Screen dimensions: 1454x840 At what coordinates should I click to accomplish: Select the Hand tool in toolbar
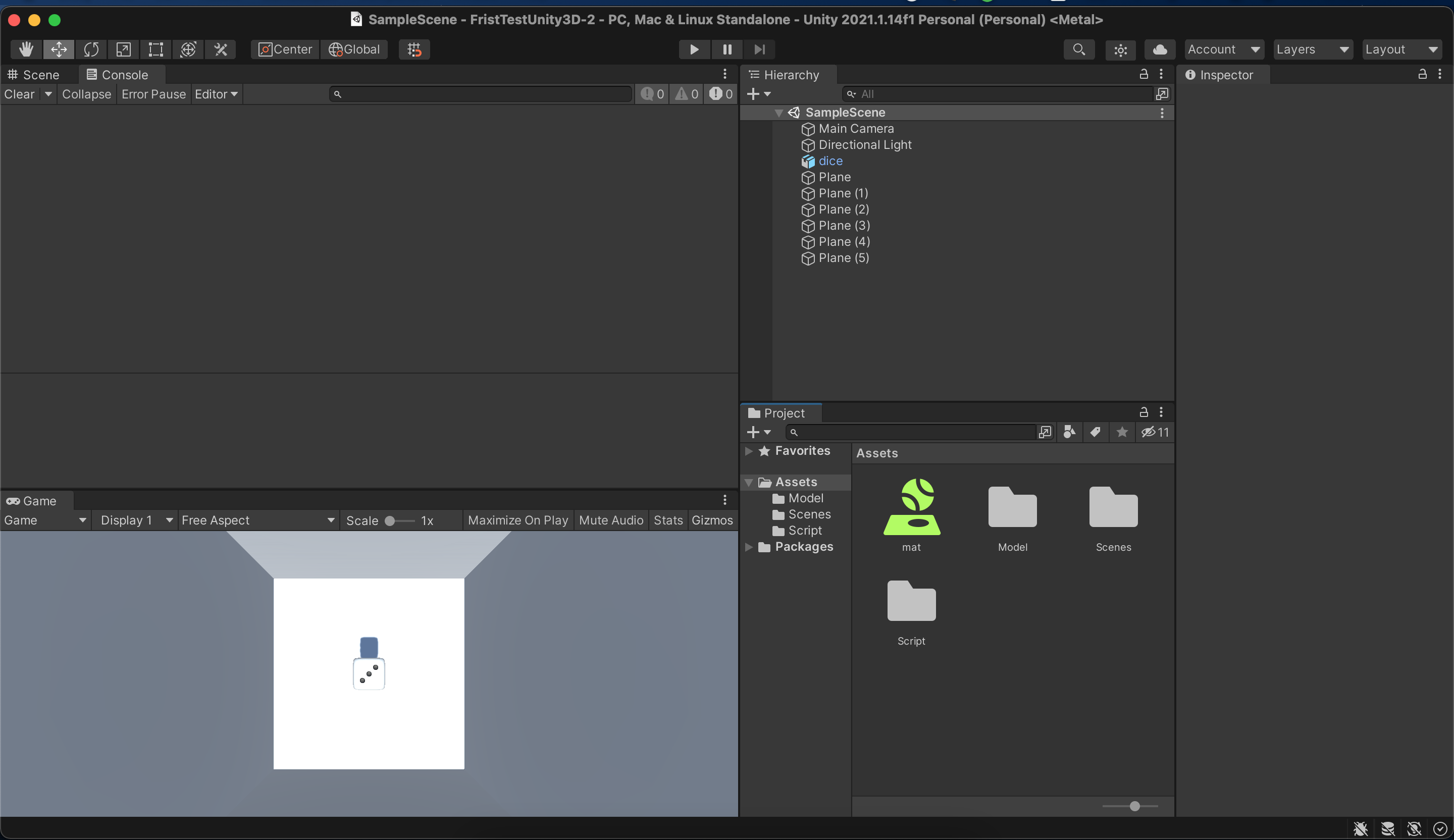25,49
